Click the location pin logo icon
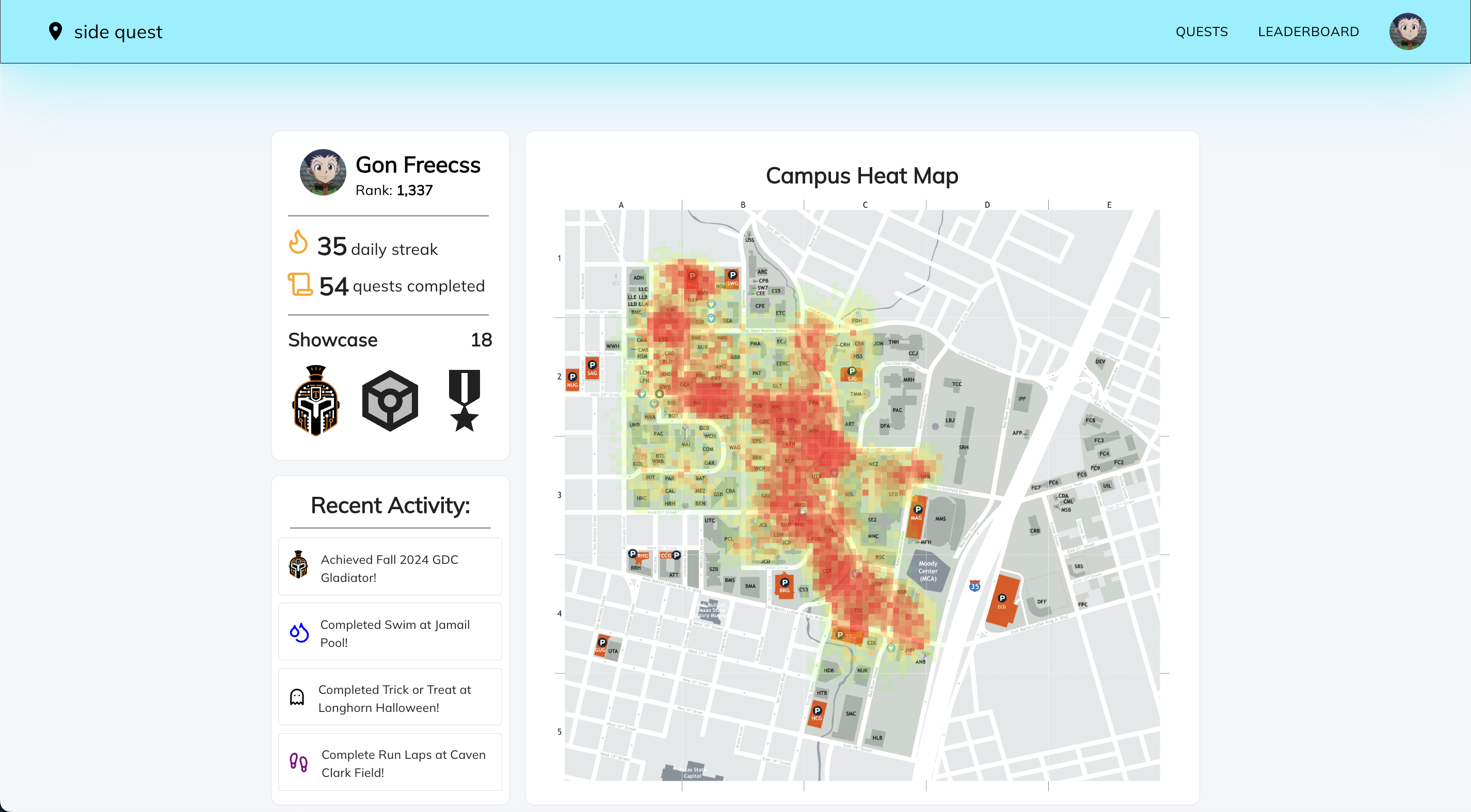Screen dimensions: 1471x812 pyautogui.click(x=55, y=31)
